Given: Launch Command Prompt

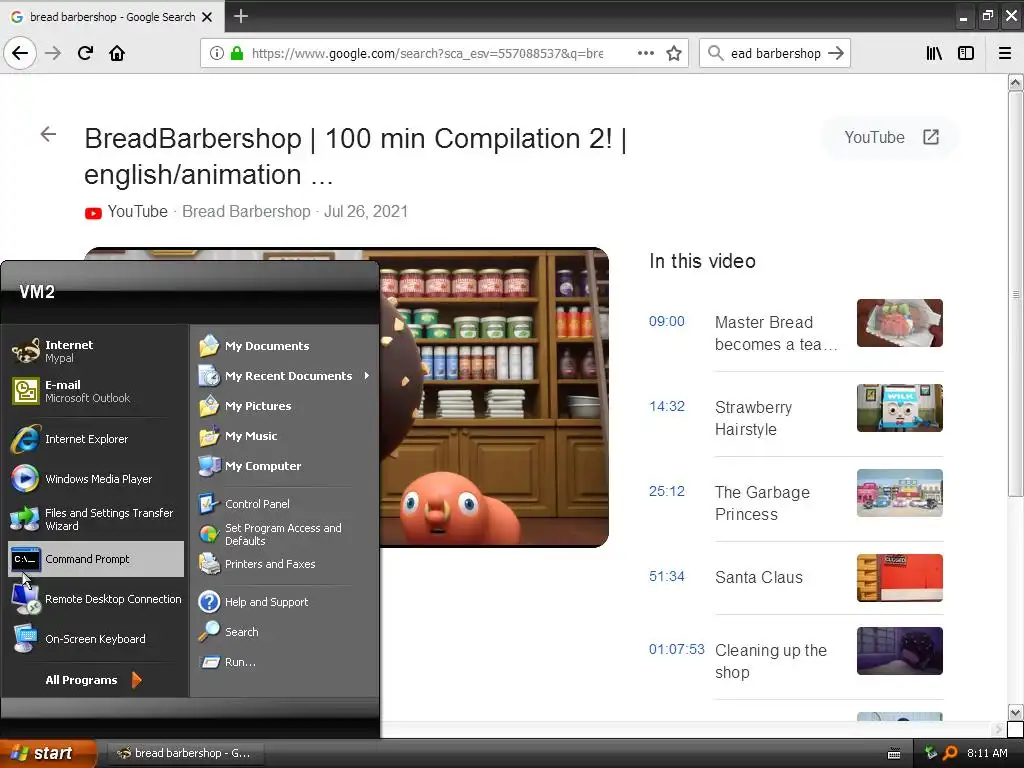Looking at the screenshot, I should 95,559.
